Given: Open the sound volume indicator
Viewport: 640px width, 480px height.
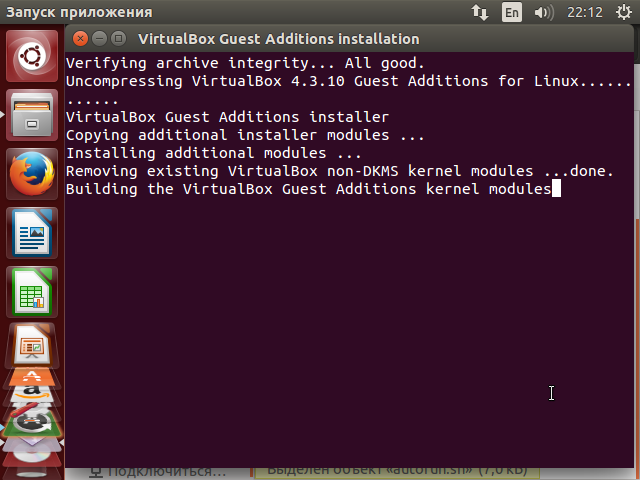Looking at the screenshot, I should [544, 12].
